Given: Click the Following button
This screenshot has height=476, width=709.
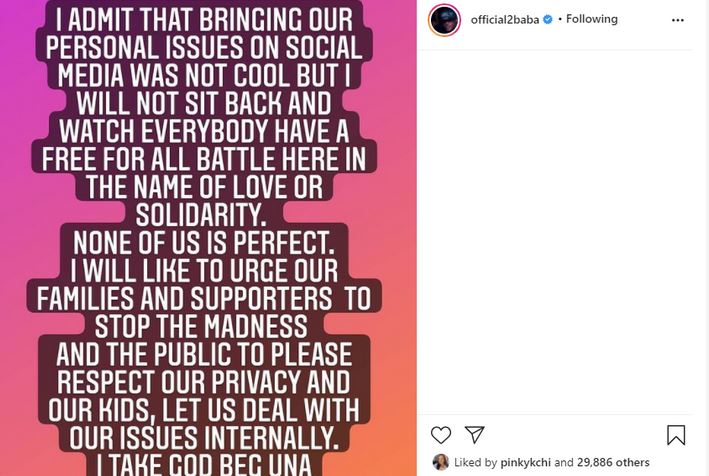Looking at the screenshot, I should [592, 19].
